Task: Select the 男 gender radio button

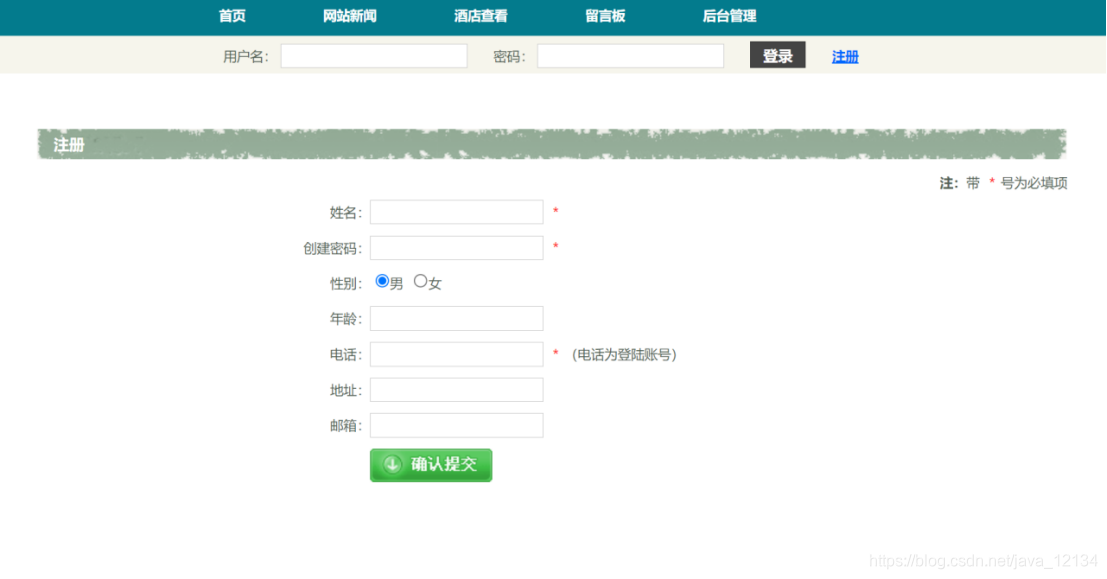Action: click(382, 281)
